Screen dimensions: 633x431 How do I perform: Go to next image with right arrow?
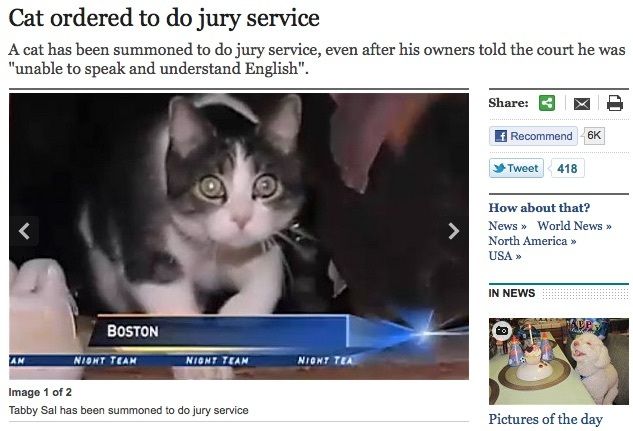point(454,231)
